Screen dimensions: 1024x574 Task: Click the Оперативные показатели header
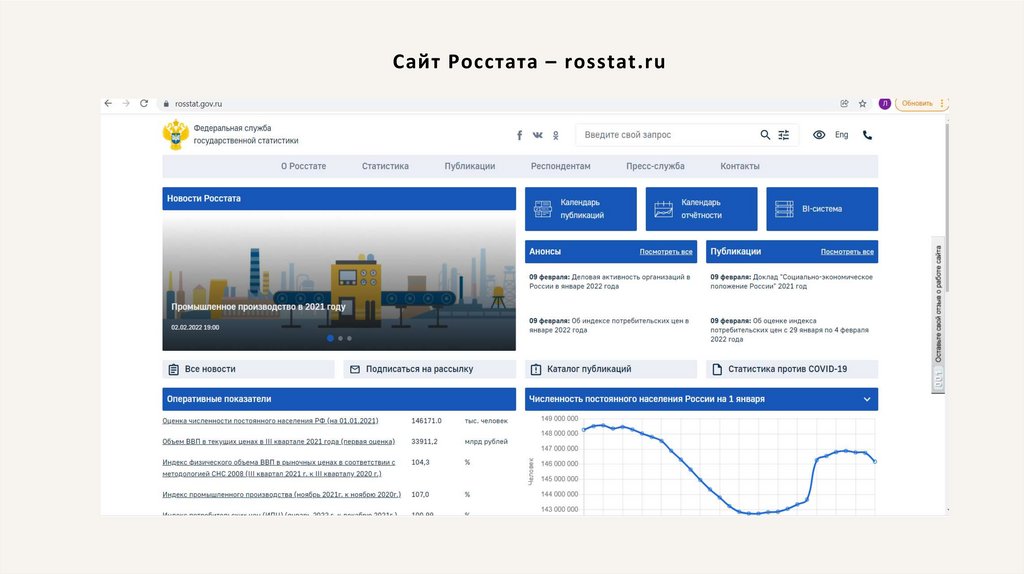coord(339,399)
